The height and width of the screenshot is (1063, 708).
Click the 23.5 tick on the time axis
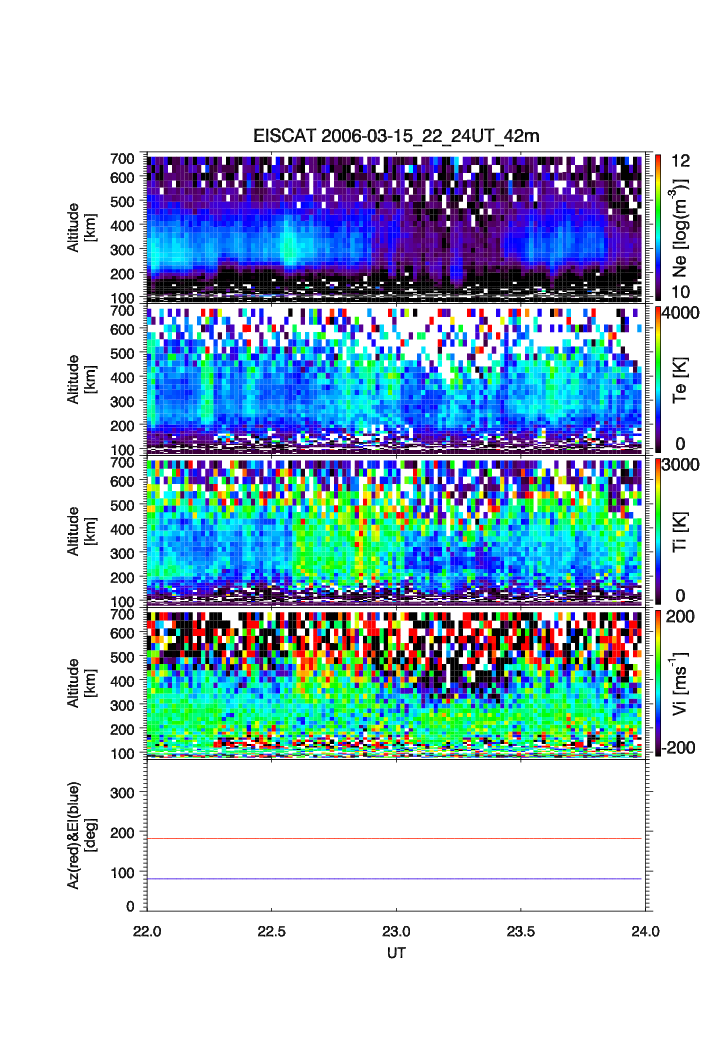pyautogui.click(x=520, y=930)
